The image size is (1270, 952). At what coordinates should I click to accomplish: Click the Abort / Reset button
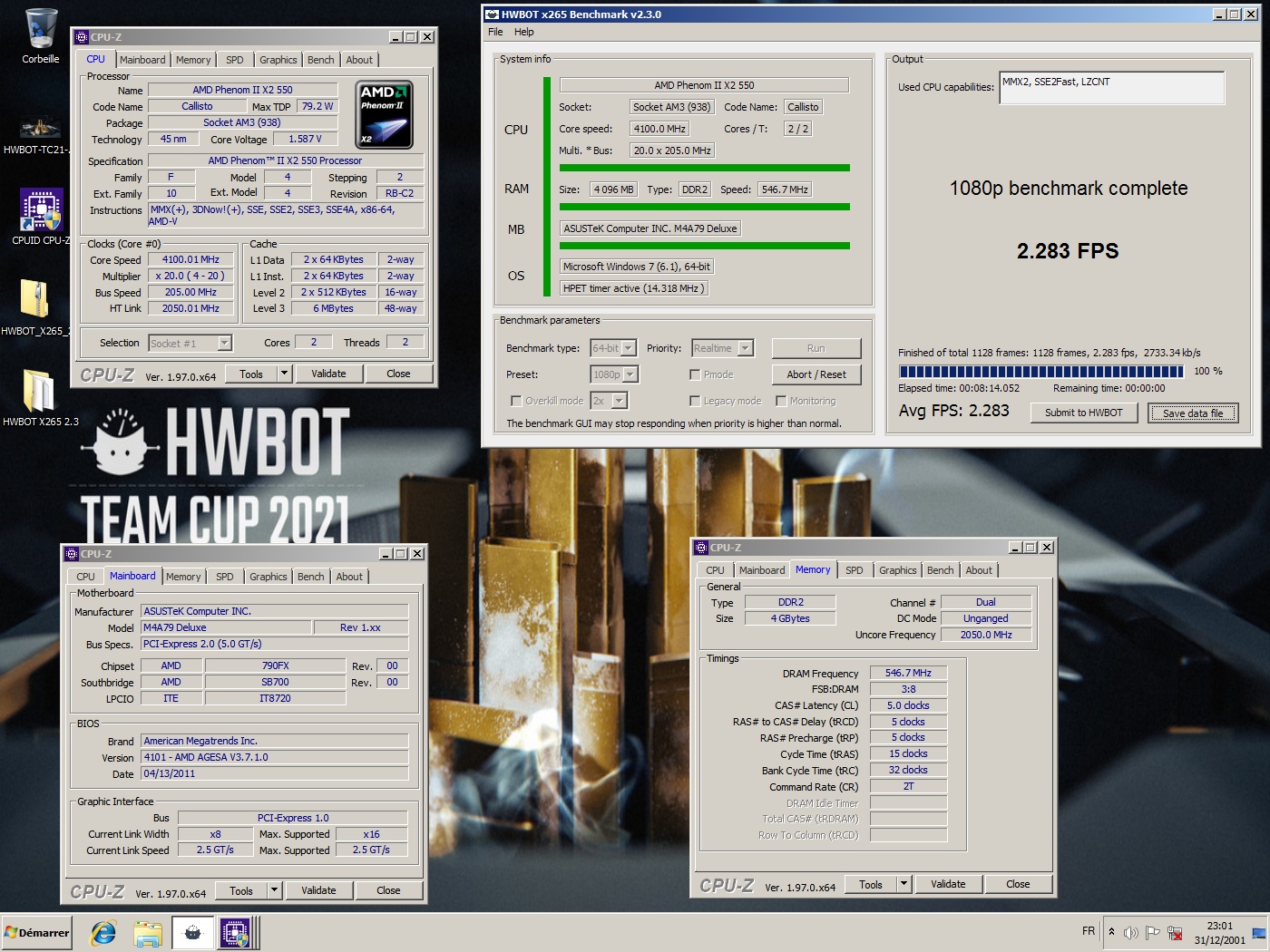[816, 374]
